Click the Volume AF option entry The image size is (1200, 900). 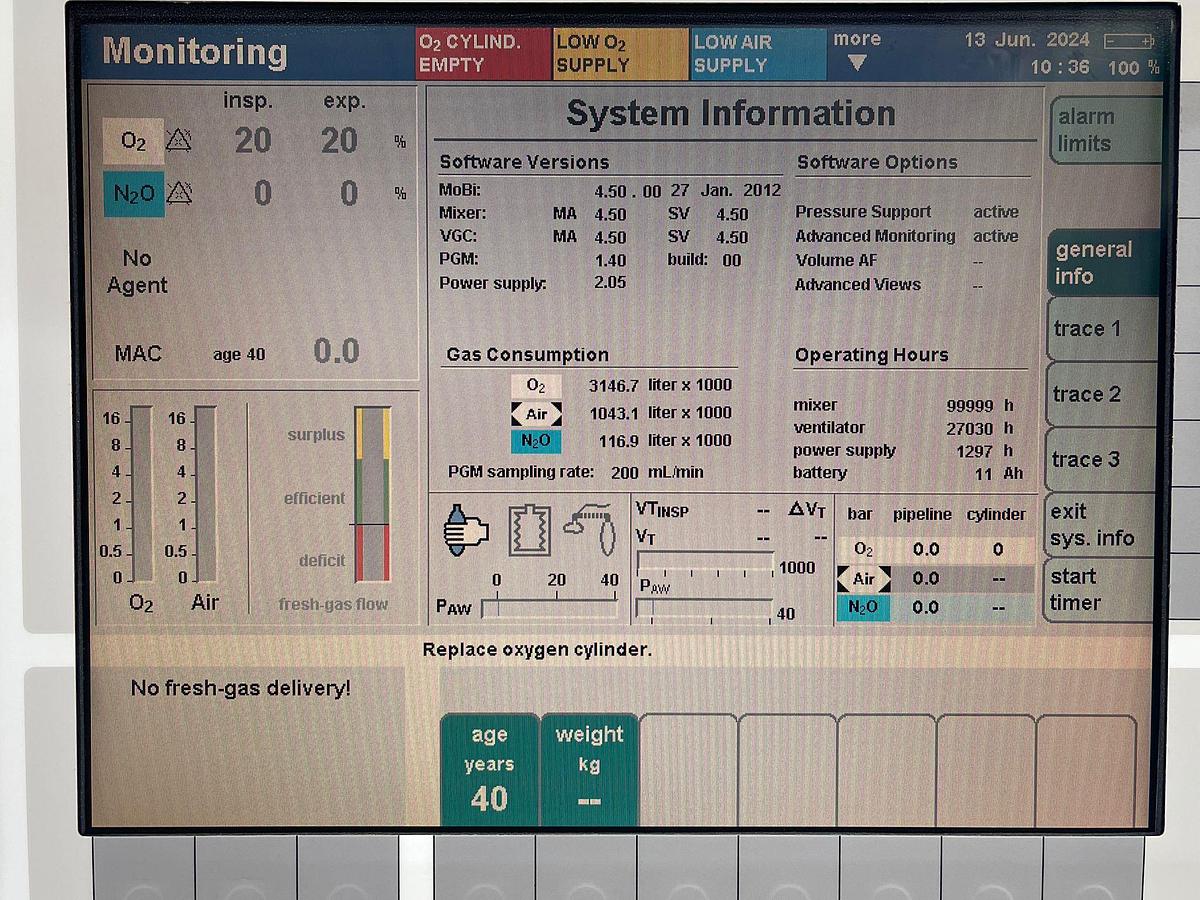point(889,260)
